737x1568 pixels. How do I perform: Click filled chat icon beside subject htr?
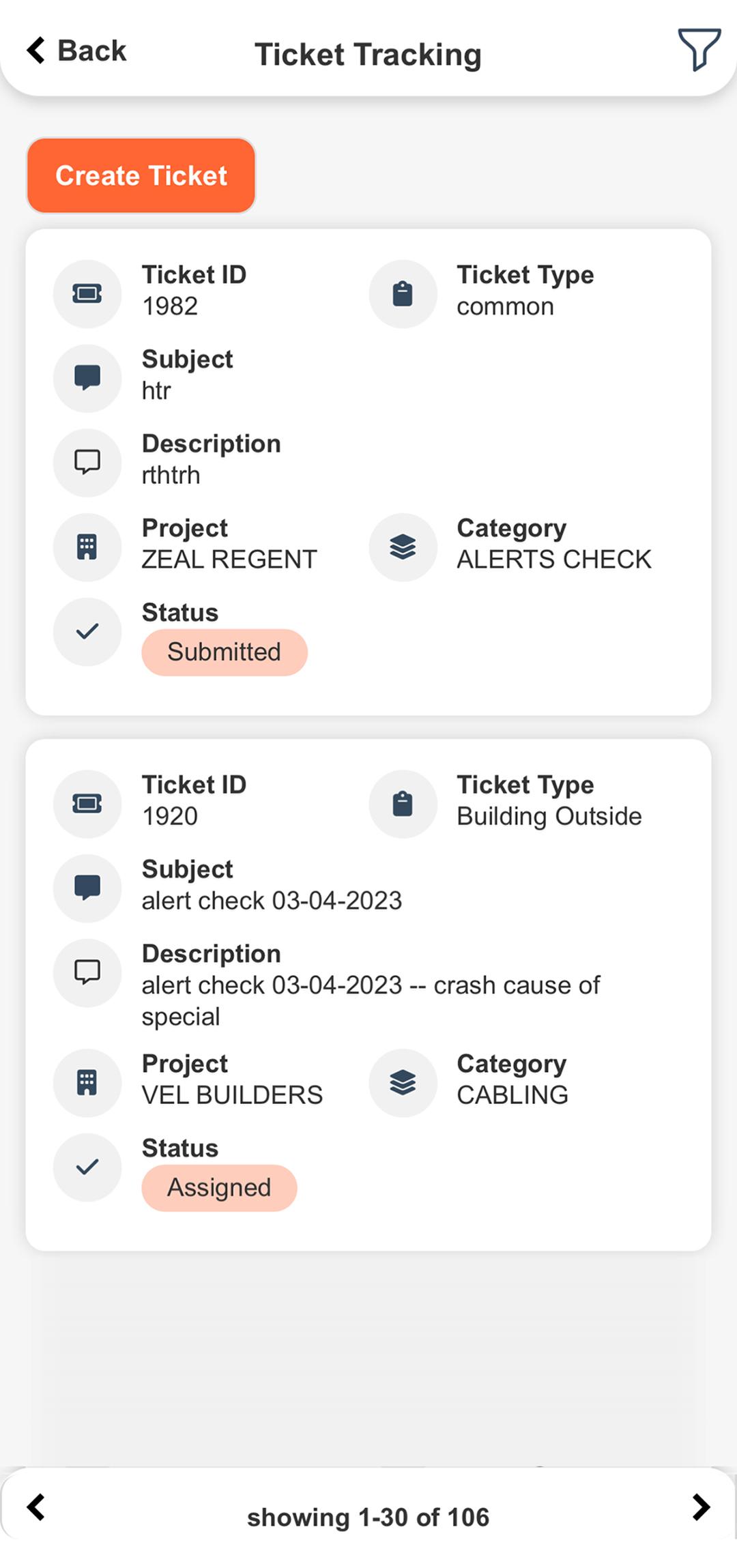click(x=87, y=378)
